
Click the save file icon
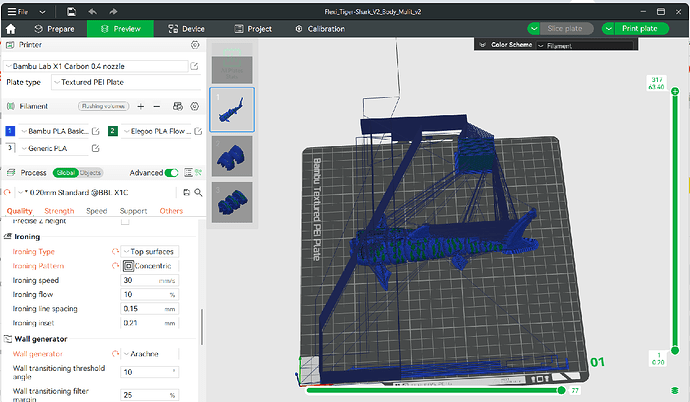(71, 12)
